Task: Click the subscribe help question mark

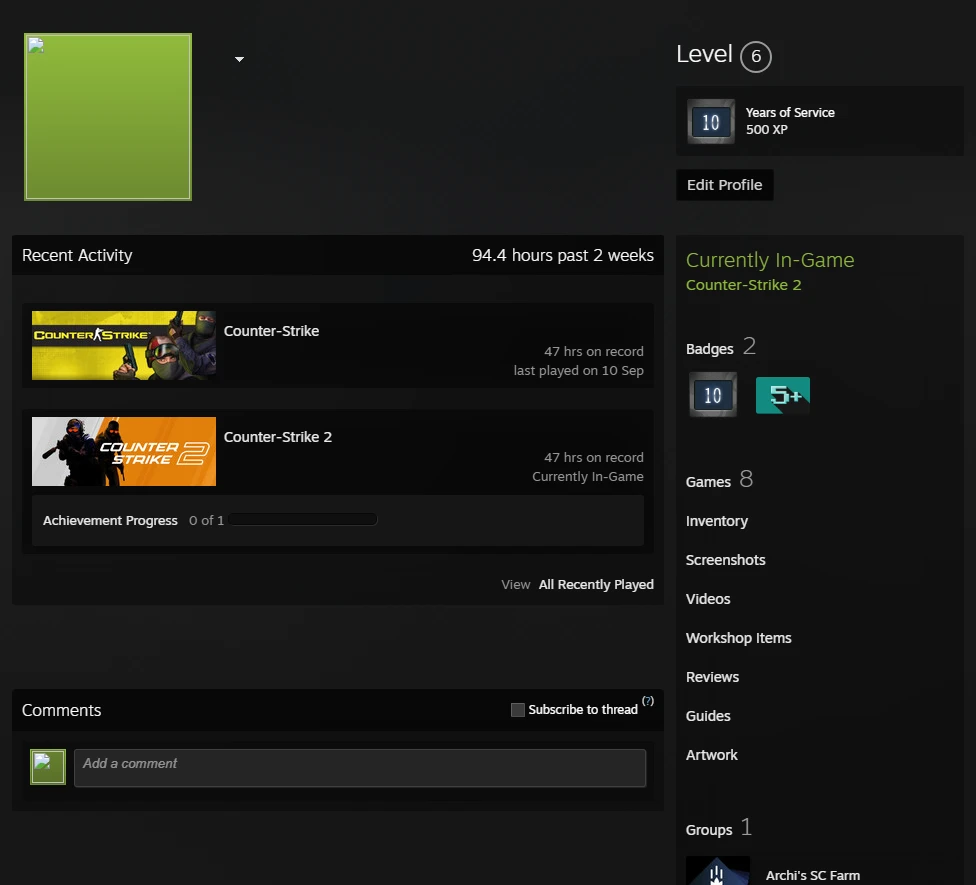Action: (x=648, y=701)
